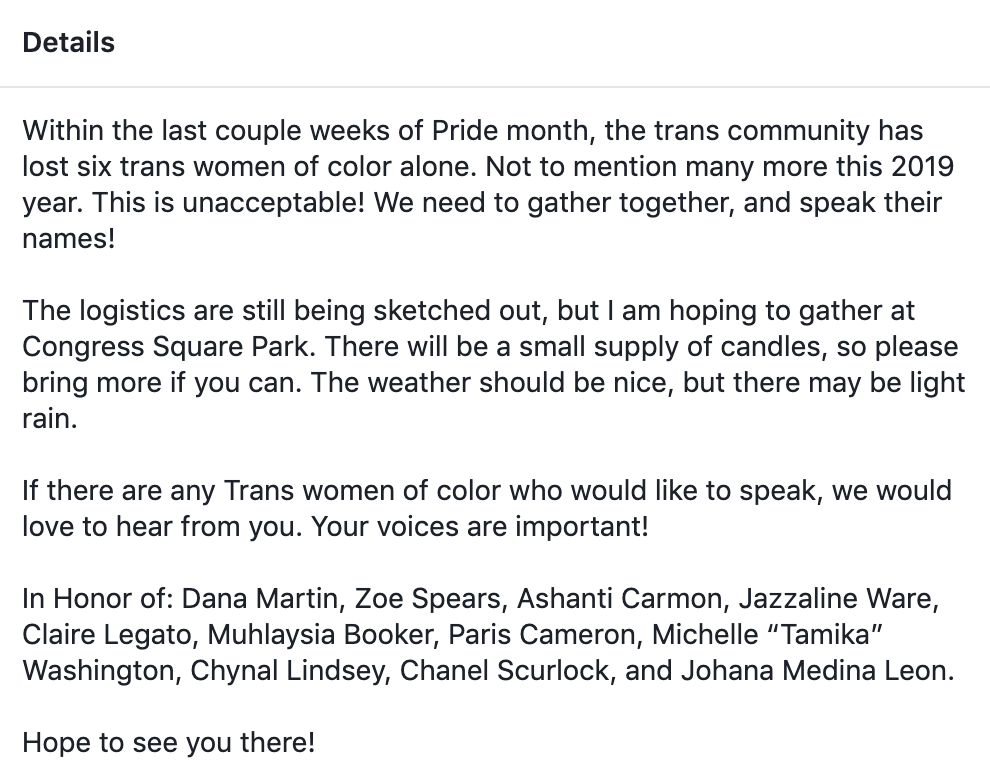This screenshot has height=778, width=990.
Task: Click the "Details" section heading
Action: tap(68, 43)
